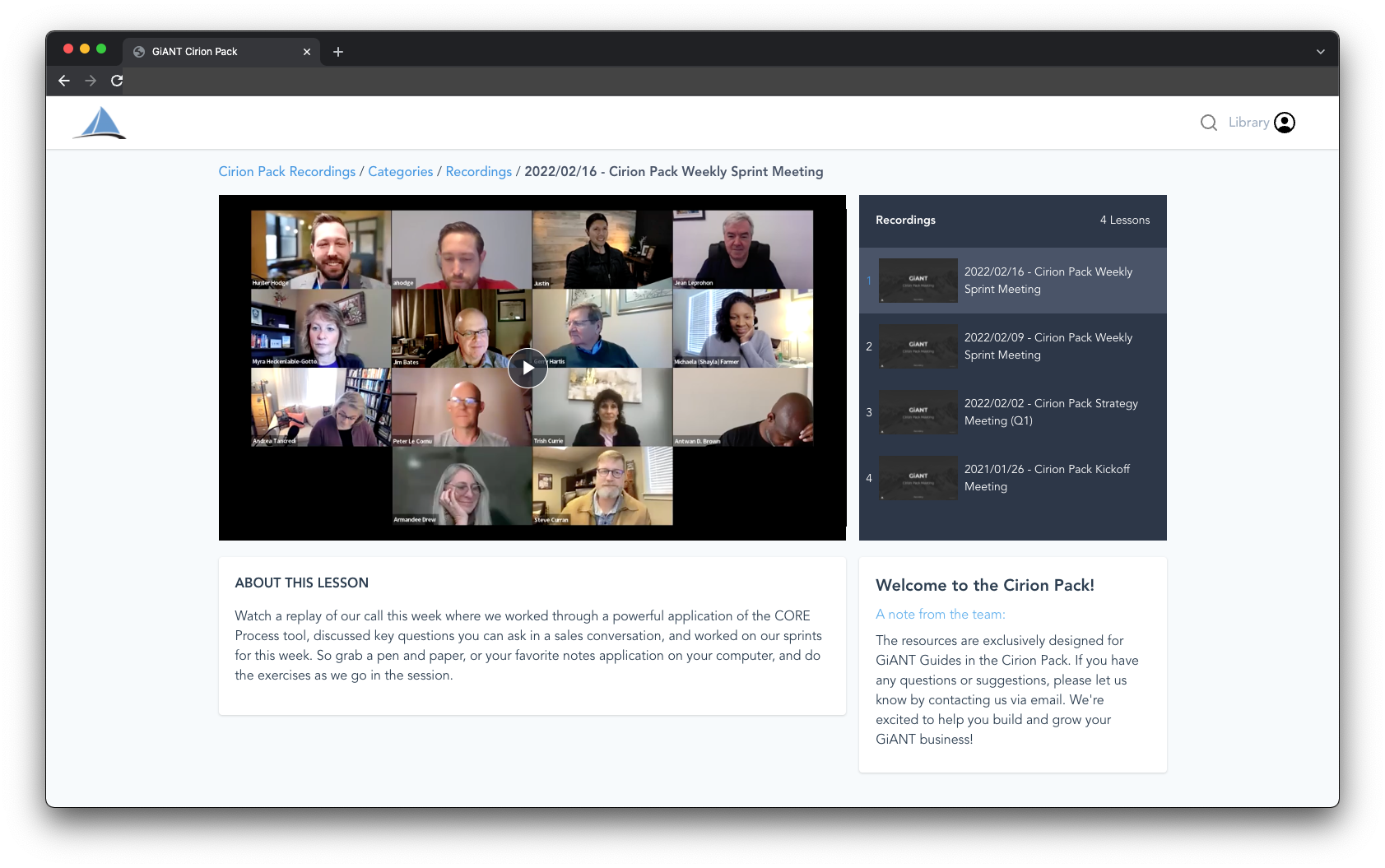Open the user account profile icon
The width and height of the screenshot is (1385, 868).
(x=1285, y=123)
